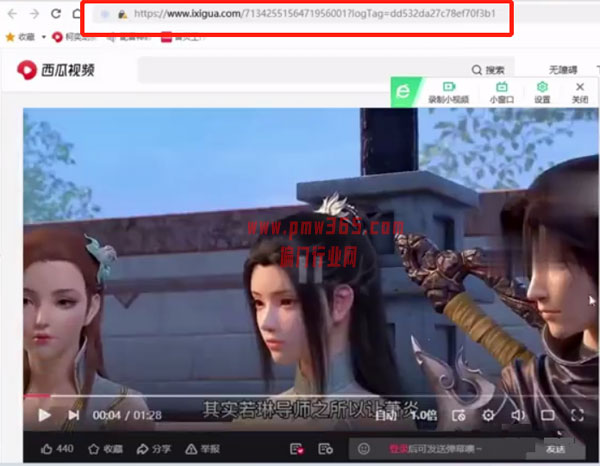The width and height of the screenshot is (600, 466).
Task: Expand the favorites dropdown arrow
Action: click(x=44, y=37)
